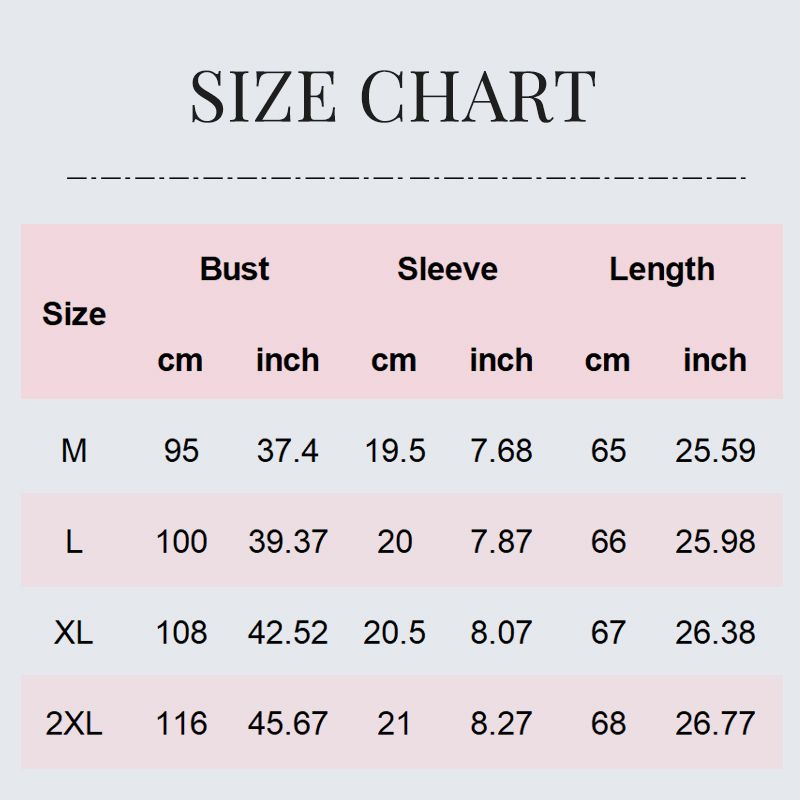Choose the 2XL size row label
This screenshot has height=800, width=800.
(x=74, y=723)
